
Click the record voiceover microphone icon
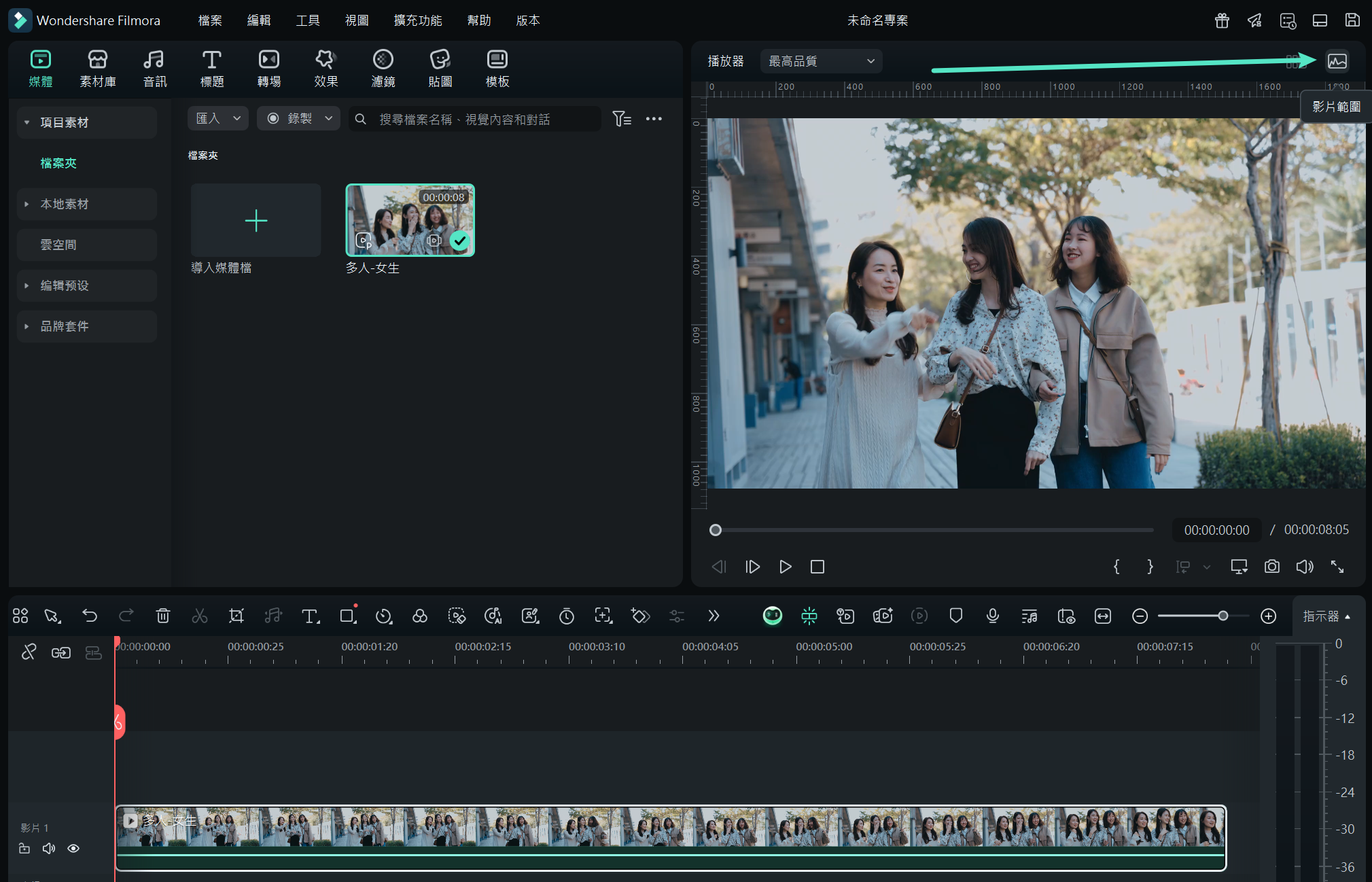992,616
